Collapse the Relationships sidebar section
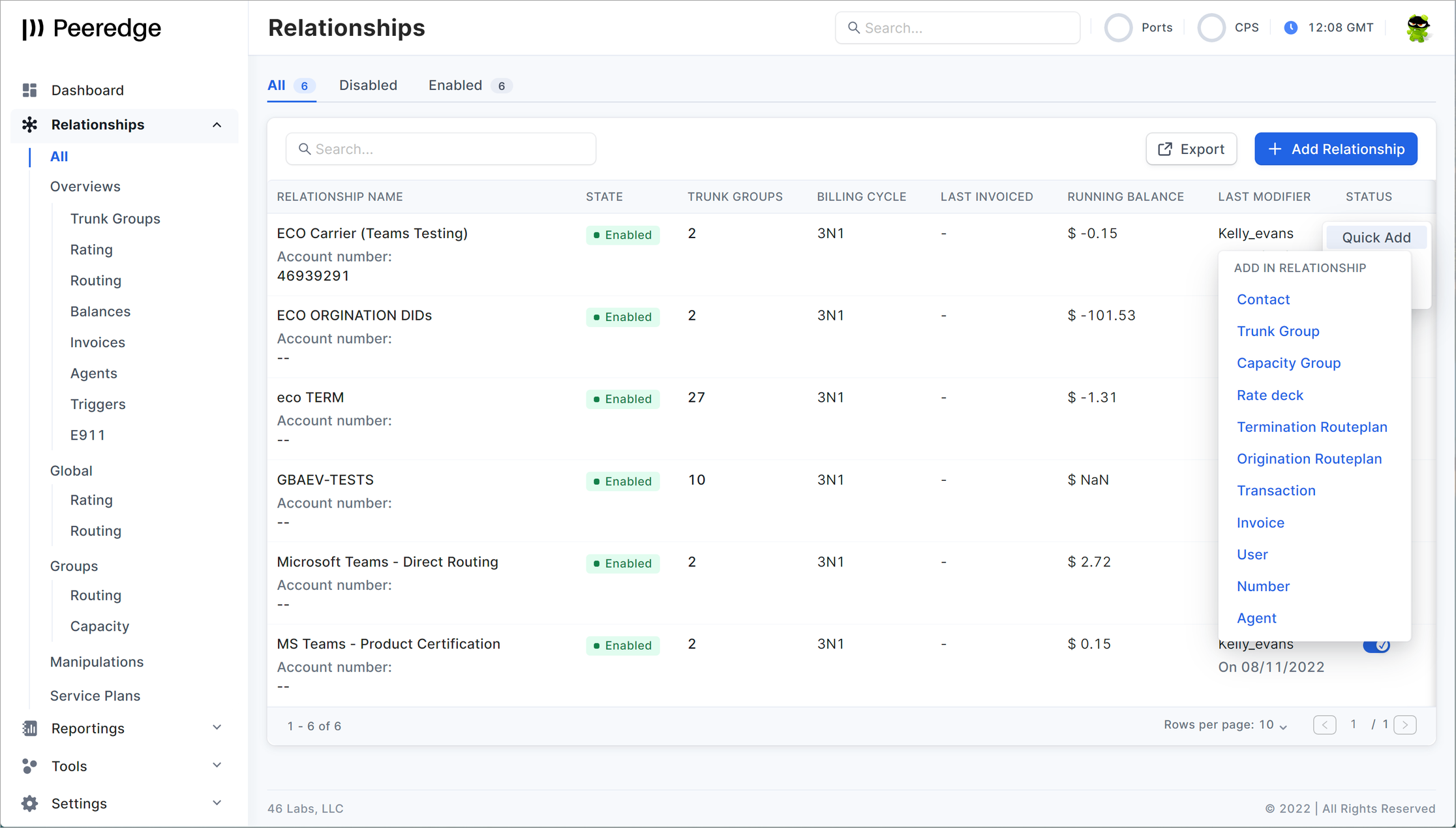Image resolution: width=1456 pixels, height=828 pixels. coord(217,125)
